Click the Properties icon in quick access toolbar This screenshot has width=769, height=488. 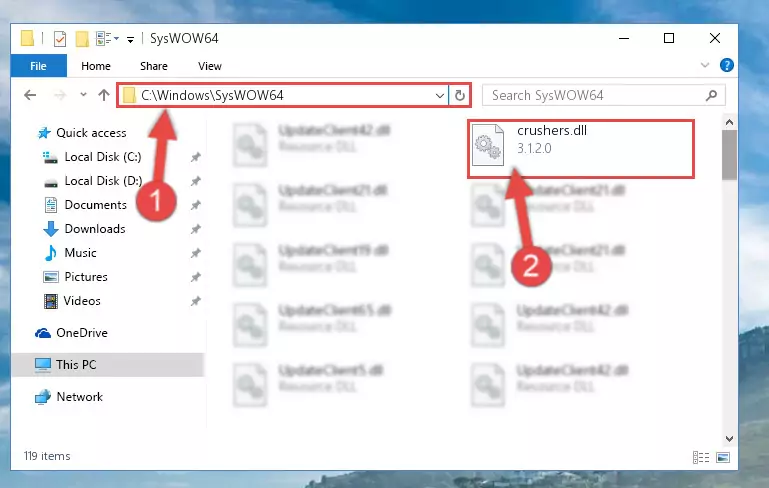(59, 38)
